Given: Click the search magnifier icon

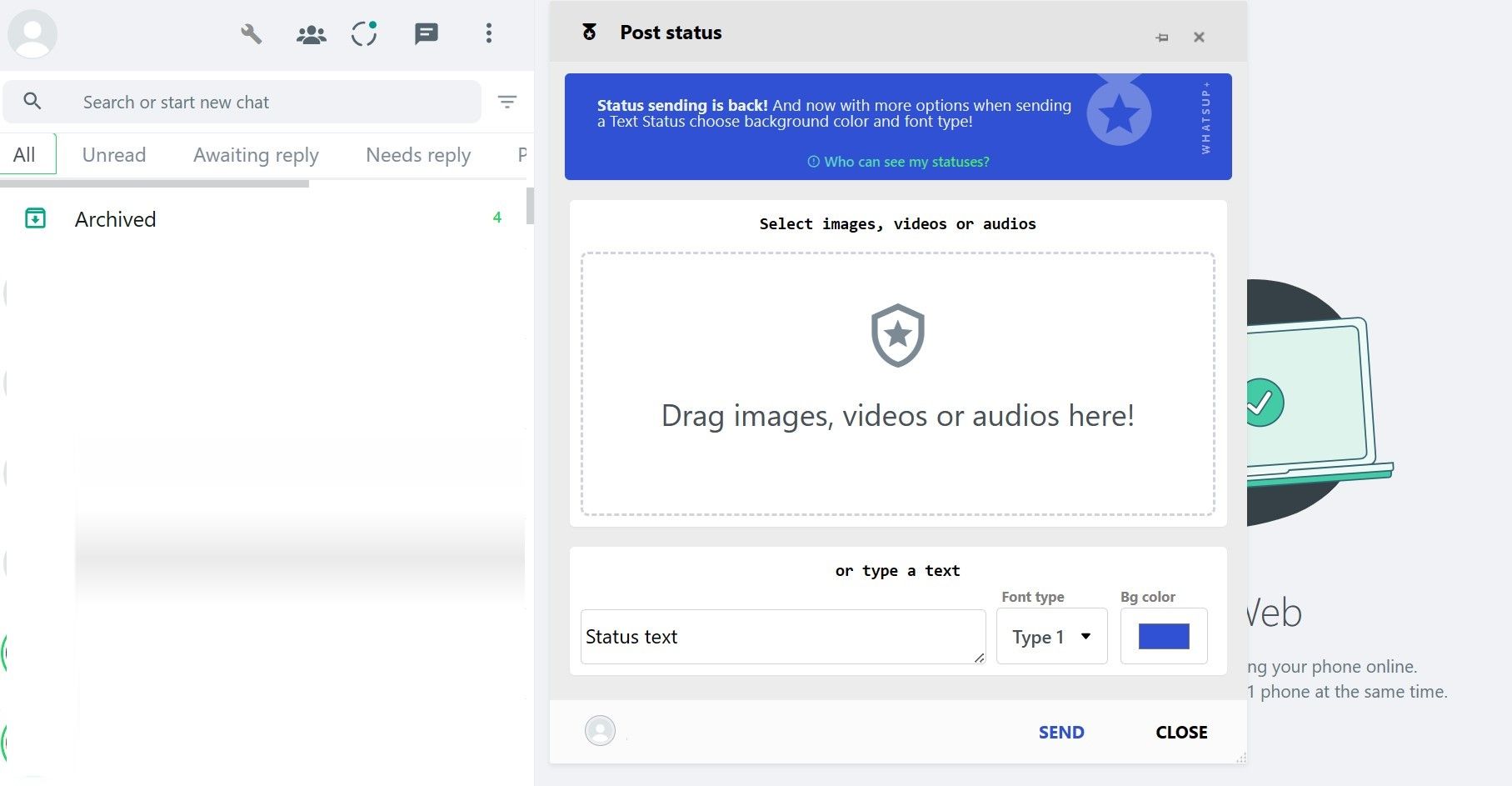Looking at the screenshot, I should 32,101.
